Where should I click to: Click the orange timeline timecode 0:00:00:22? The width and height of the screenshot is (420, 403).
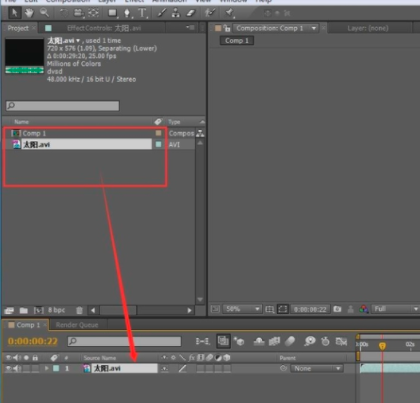pyautogui.click(x=33, y=341)
